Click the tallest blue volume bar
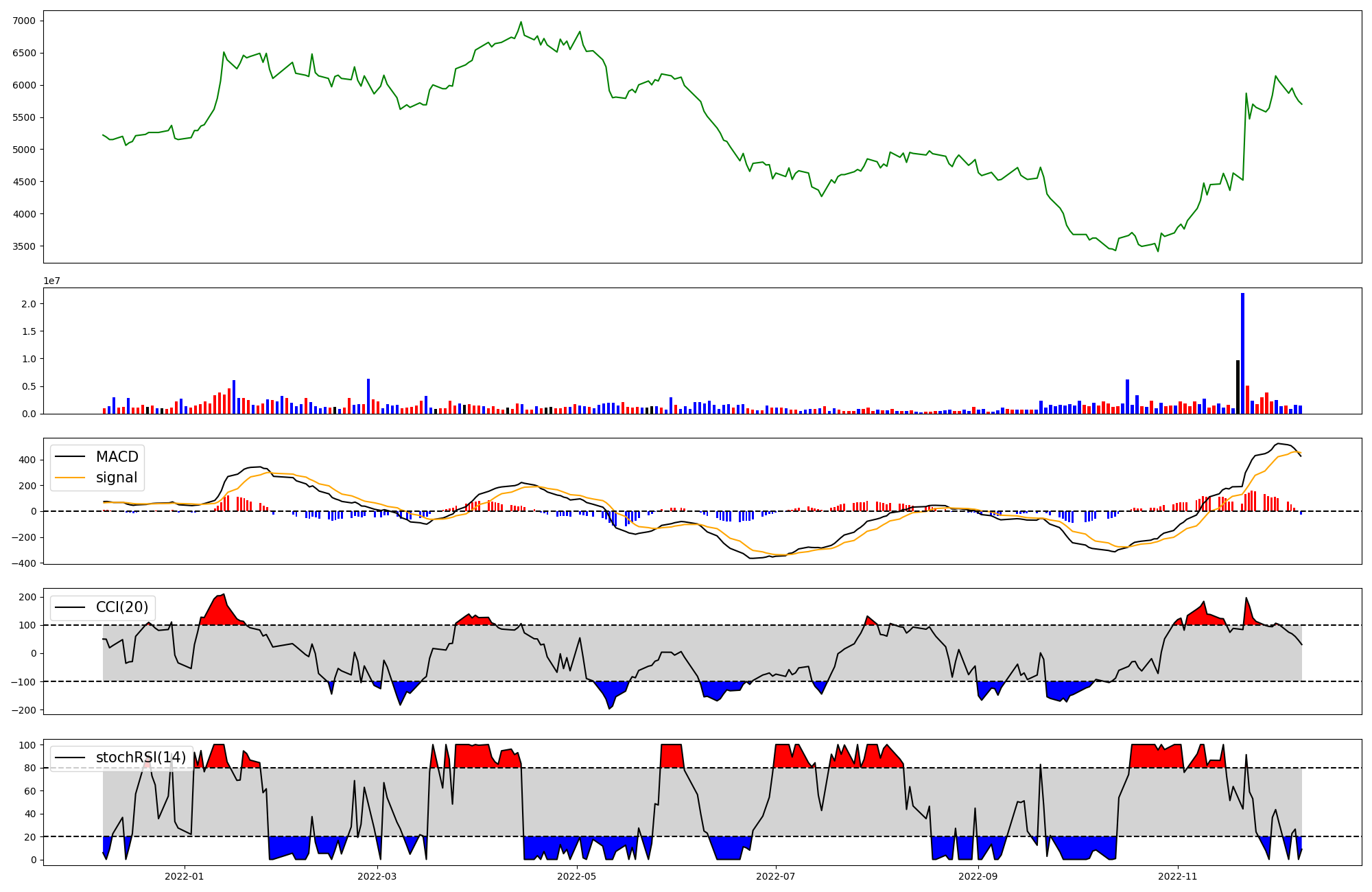Image resolution: width=1372 pixels, height=892 pixels. (x=1242, y=353)
